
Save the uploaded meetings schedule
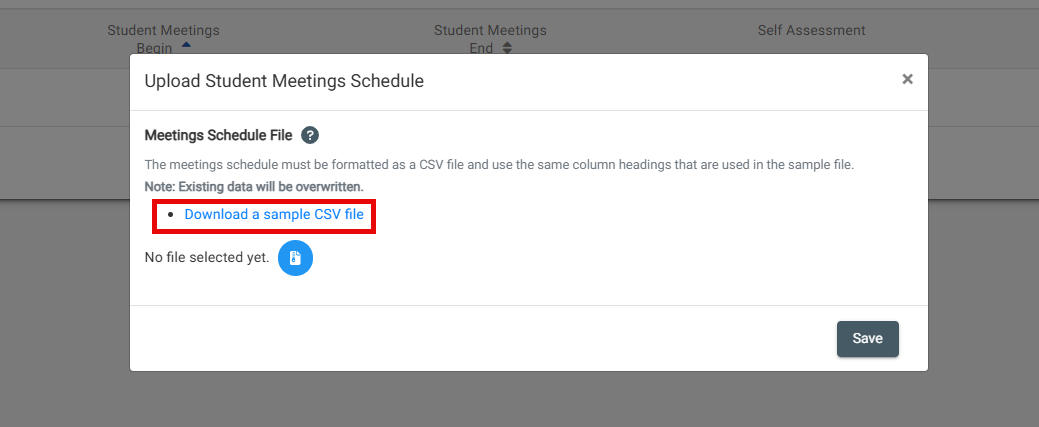[x=867, y=339]
